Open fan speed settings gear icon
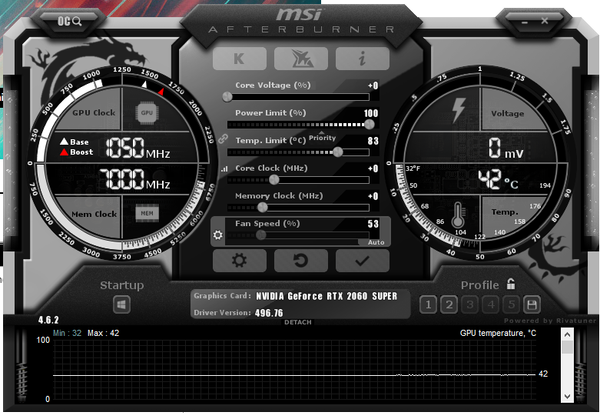600x413 pixels. coord(218,235)
